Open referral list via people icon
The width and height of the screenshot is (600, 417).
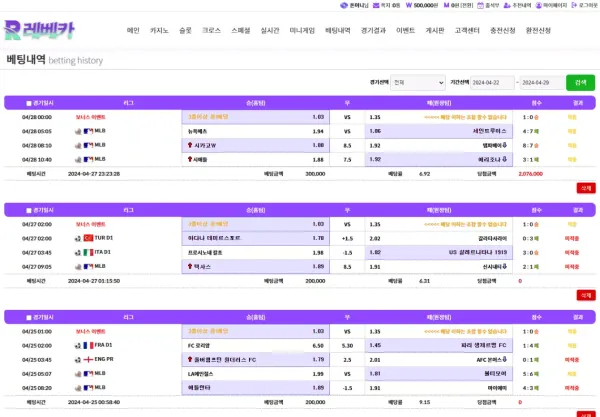coord(507,5)
